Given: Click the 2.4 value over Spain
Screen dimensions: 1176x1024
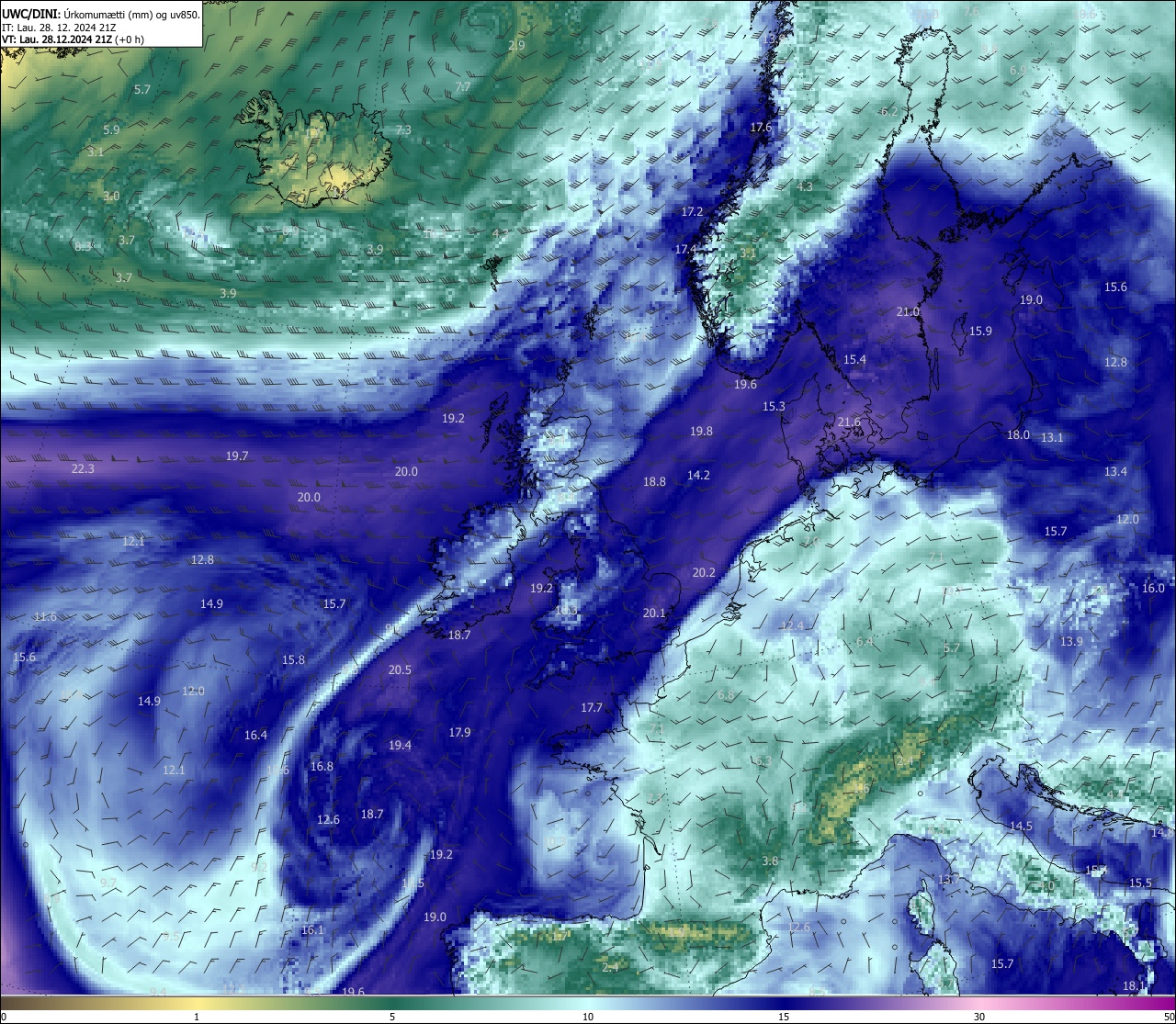Looking at the screenshot, I should pos(610,968).
